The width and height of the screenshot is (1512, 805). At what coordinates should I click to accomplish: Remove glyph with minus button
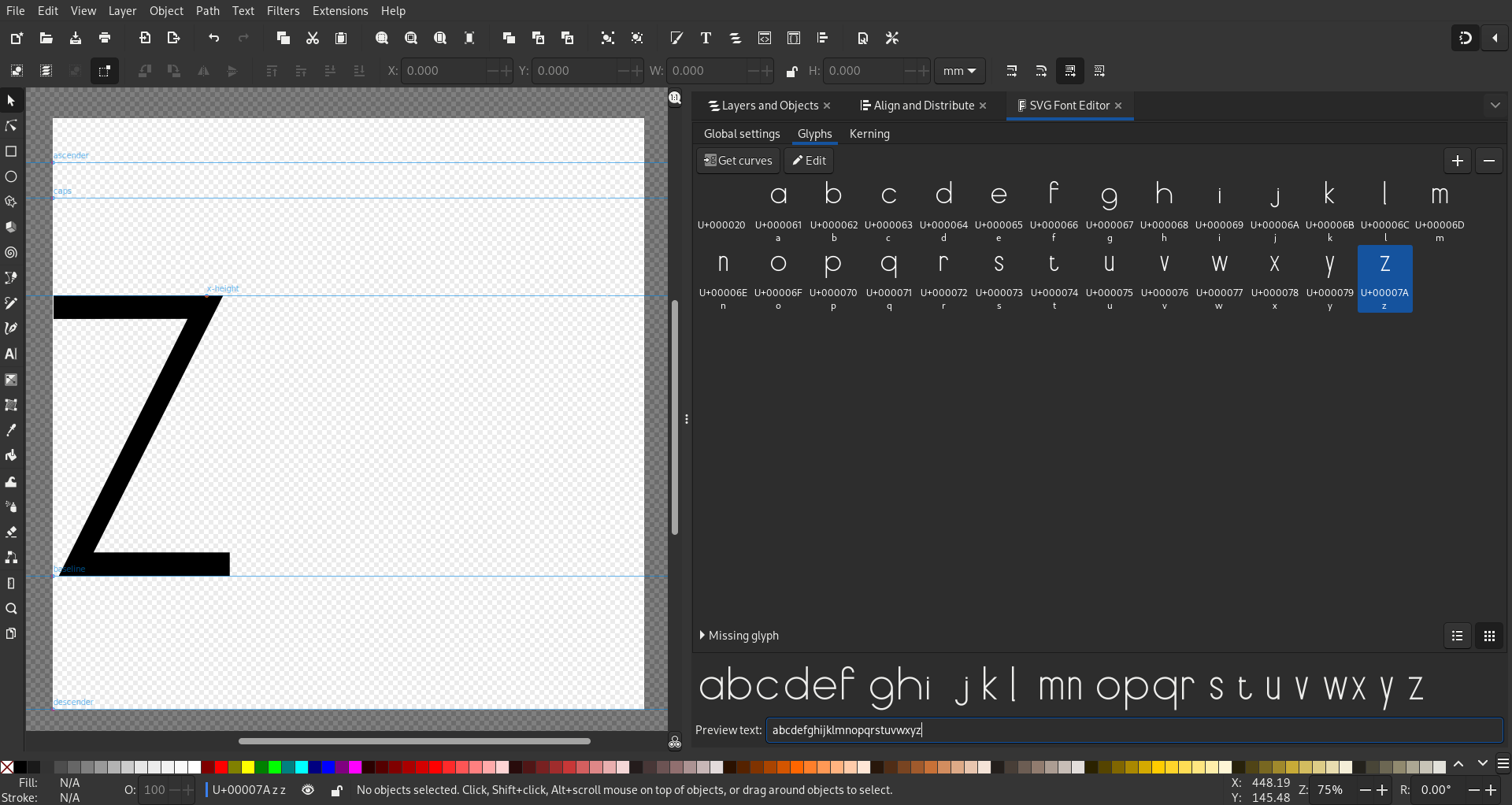(x=1489, y=161)
